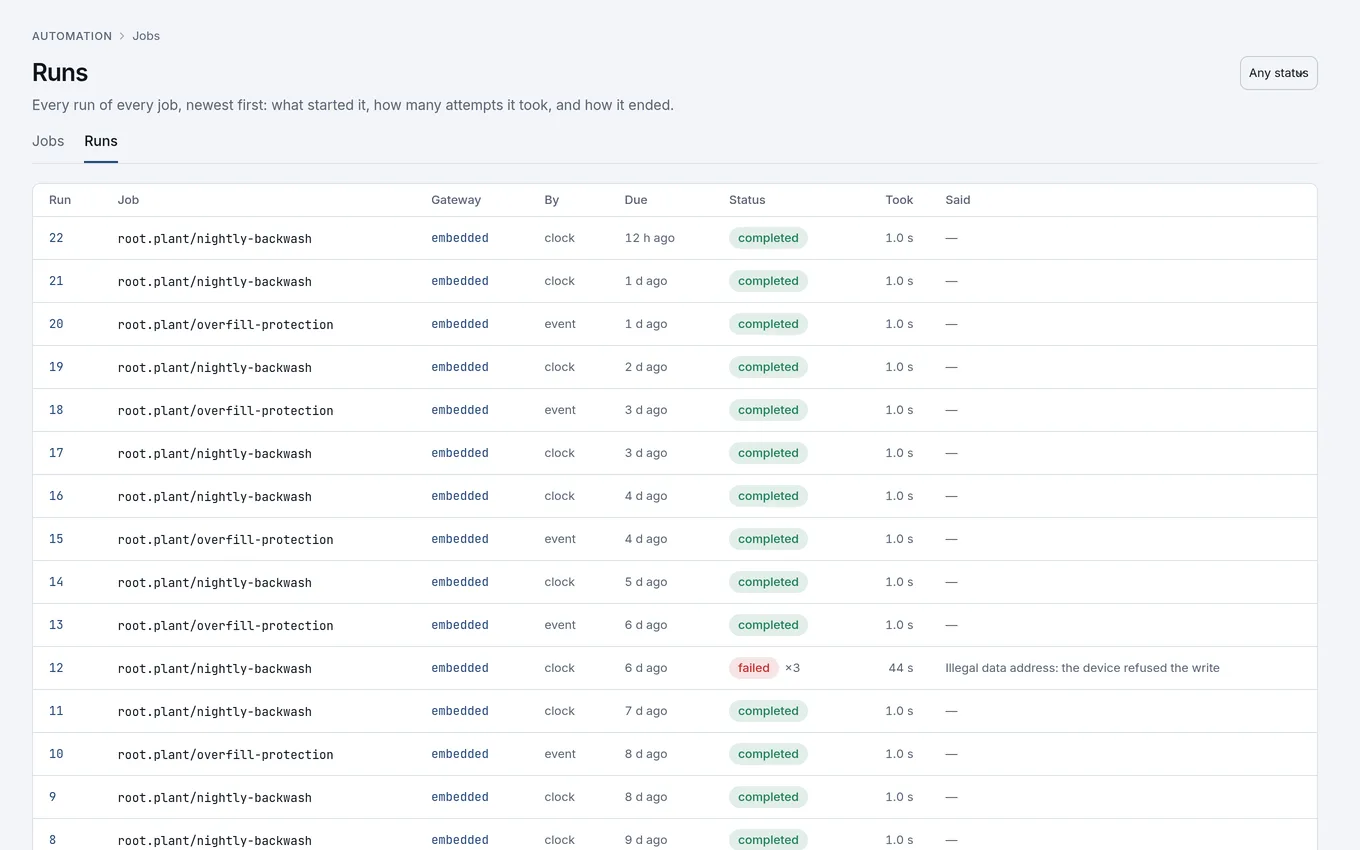Open run number 20
This screenshot has width=1360, height=850.
56,324
